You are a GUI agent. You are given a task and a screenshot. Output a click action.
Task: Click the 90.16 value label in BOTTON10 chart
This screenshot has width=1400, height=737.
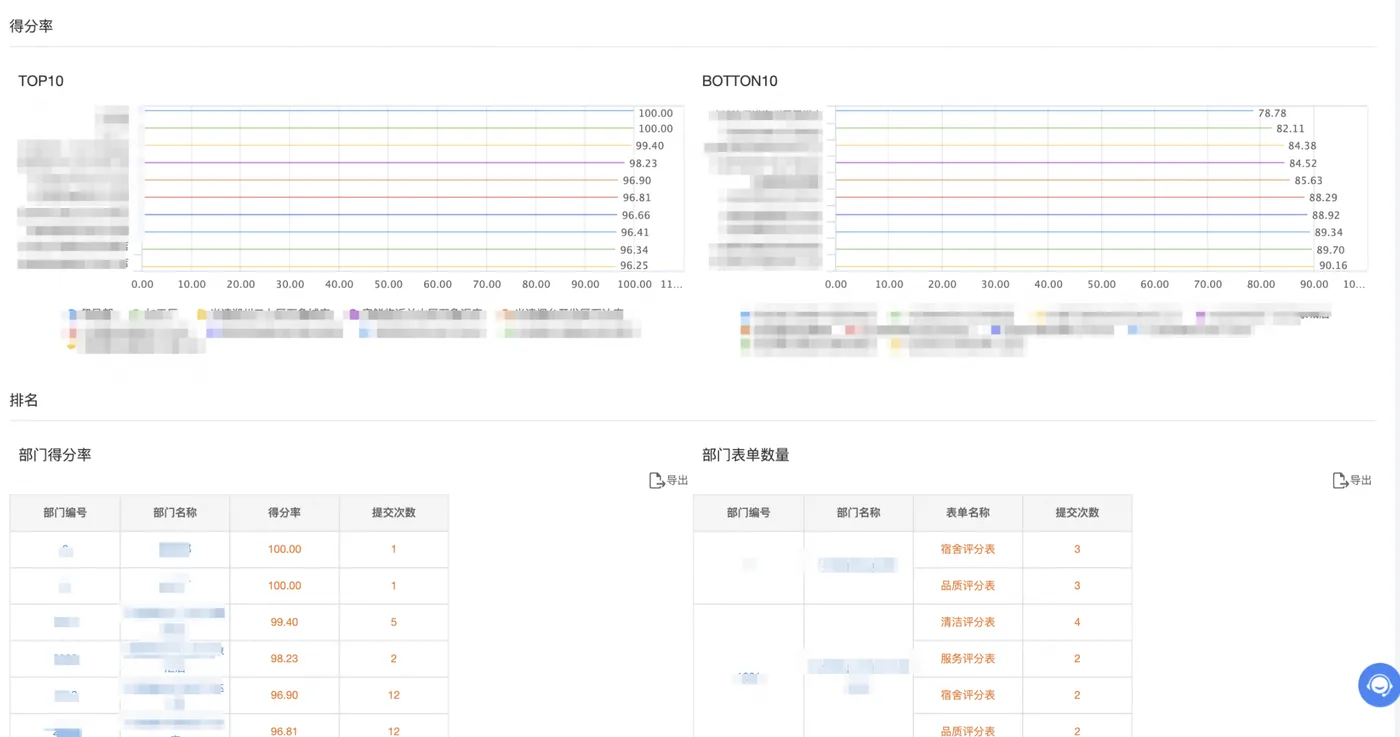click(x=1333, y=266)
